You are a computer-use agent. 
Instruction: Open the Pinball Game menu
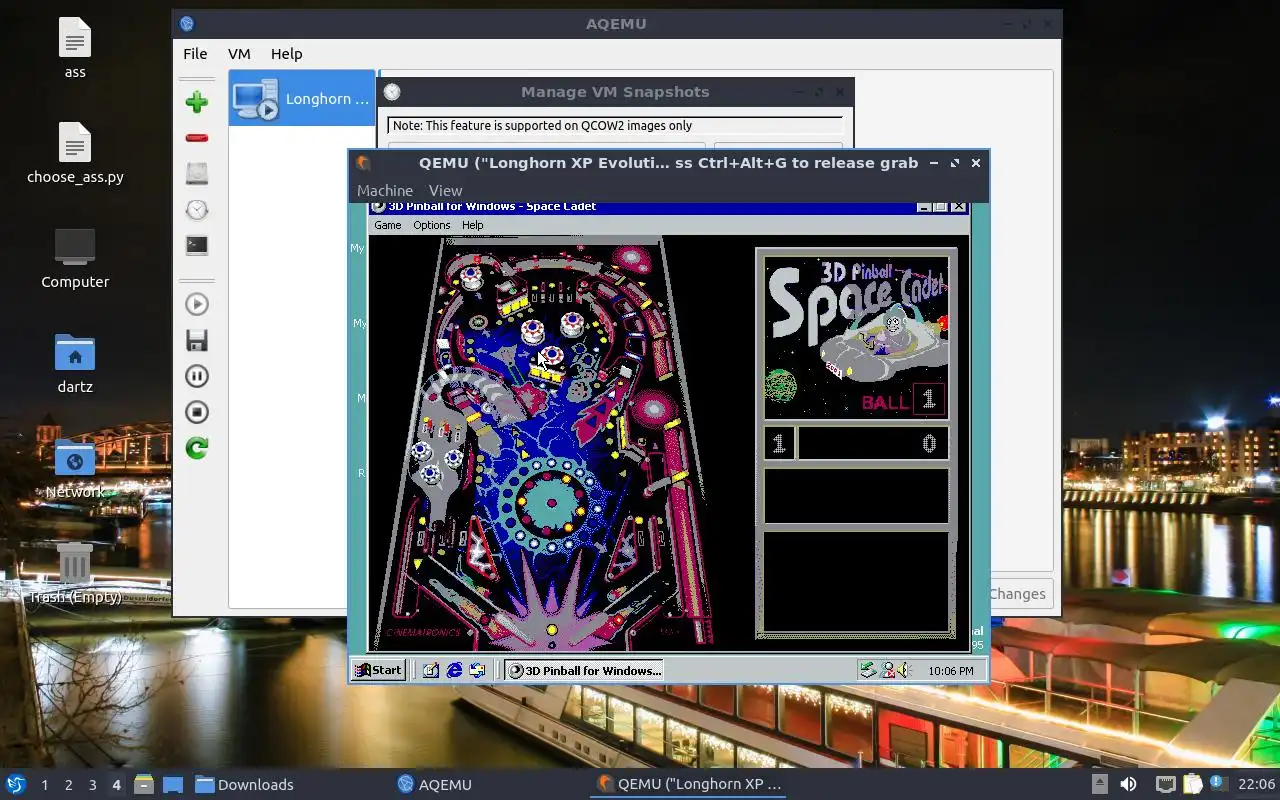click(387, 225)
